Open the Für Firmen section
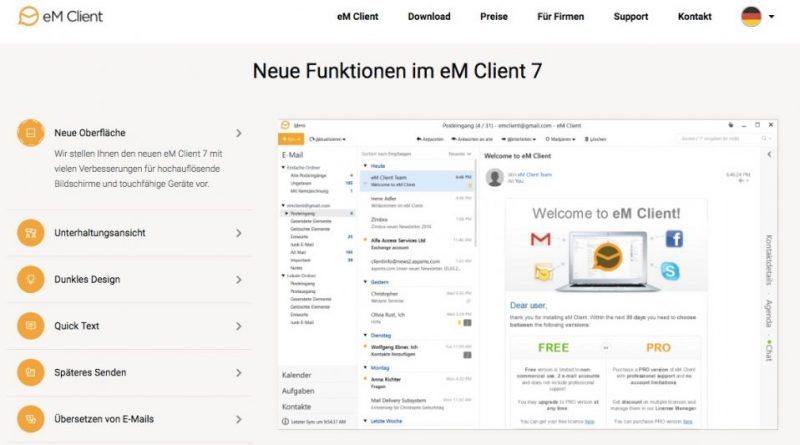 pyautogui.click(x=561, y=16)
